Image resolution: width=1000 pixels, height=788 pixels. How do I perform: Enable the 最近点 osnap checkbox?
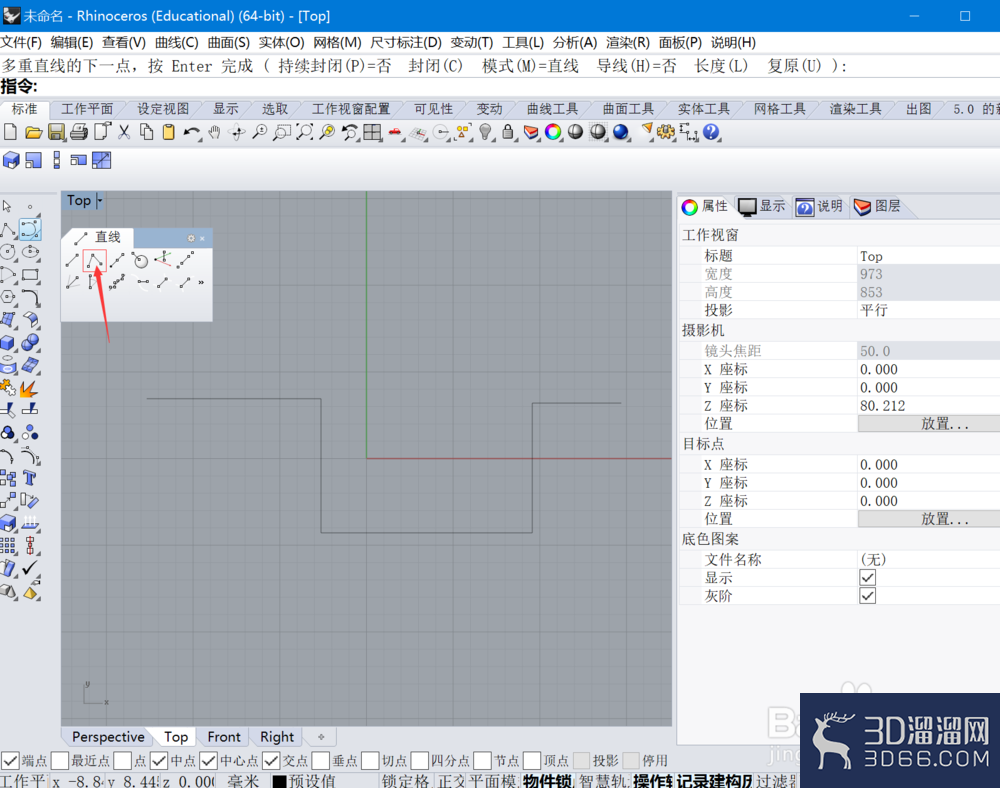[x=59, y=760]
